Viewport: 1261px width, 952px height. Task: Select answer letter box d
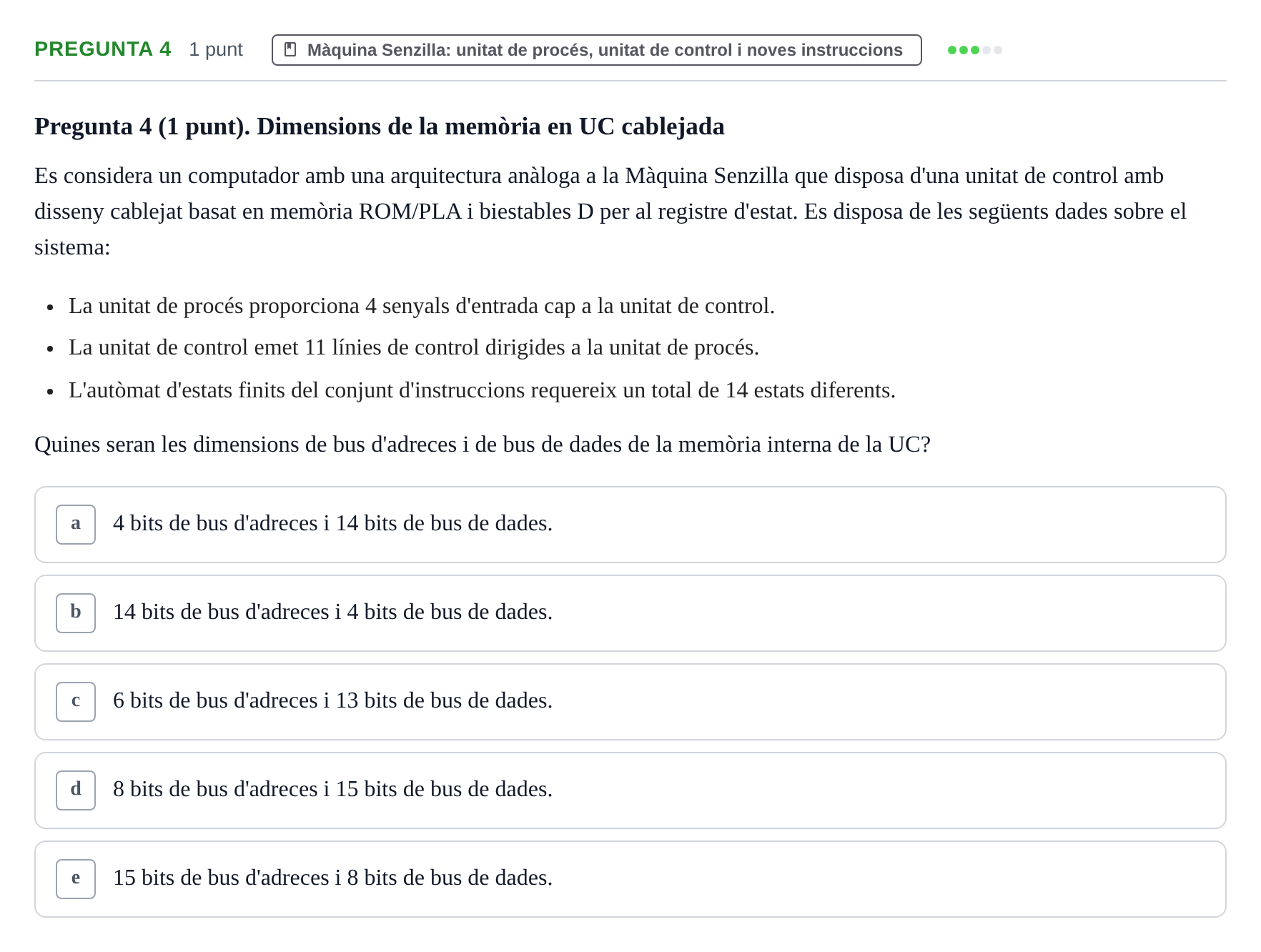[76, 790]
